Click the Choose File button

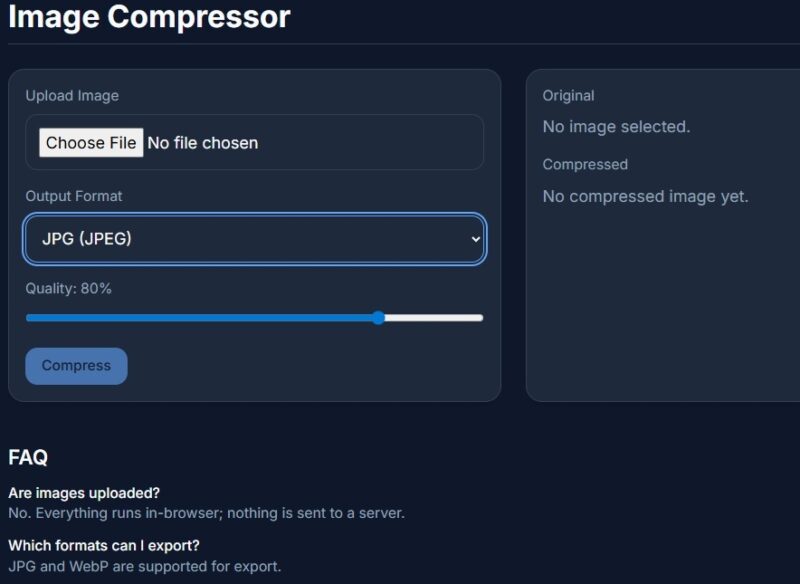(90, 142)
